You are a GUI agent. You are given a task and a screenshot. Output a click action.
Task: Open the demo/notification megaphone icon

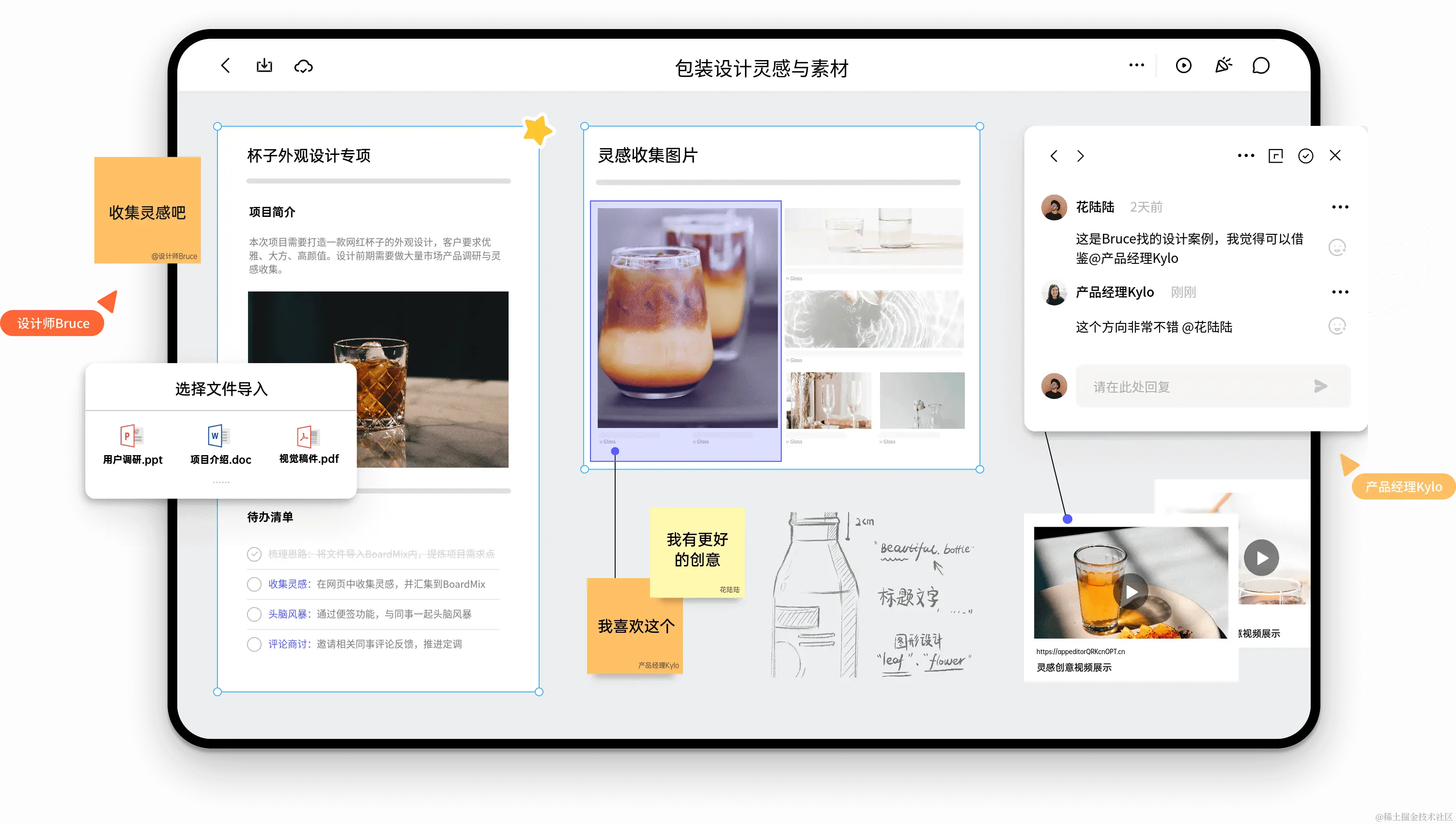point(1223,65)
